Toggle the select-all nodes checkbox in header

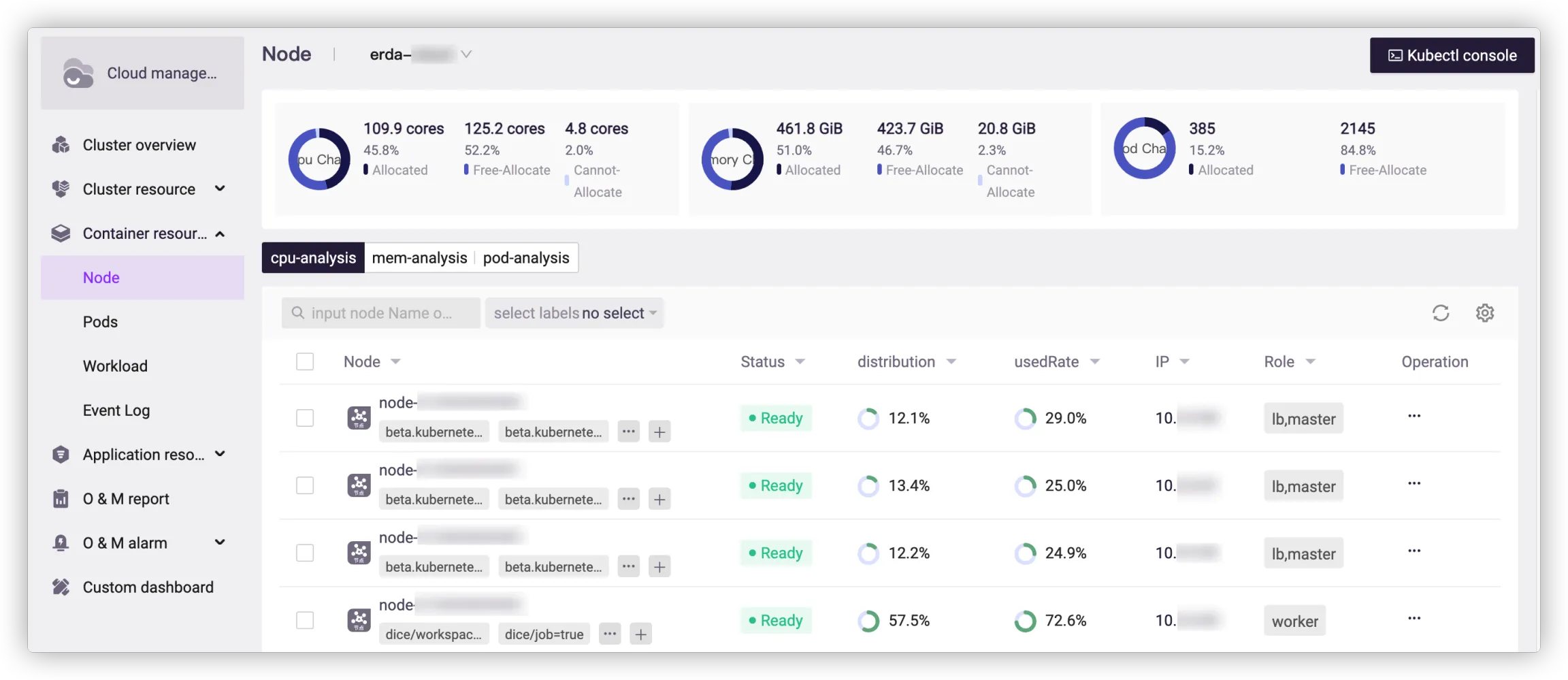305,361
